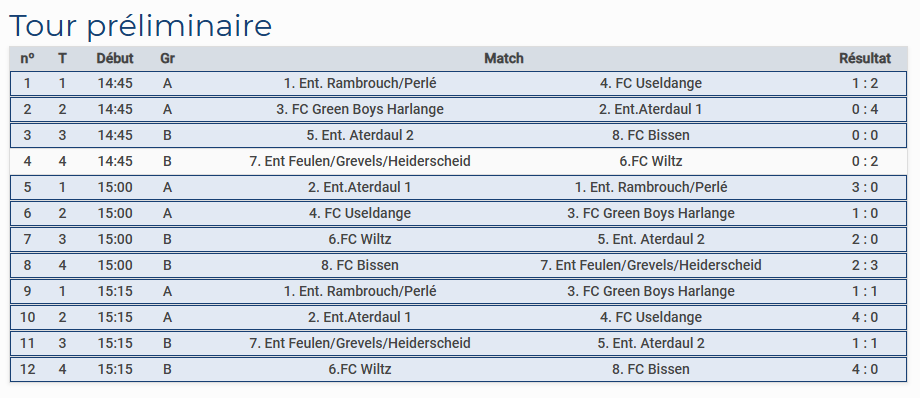
Task: Select 8. FC Bissen in match 3
Action: point(651,135)
